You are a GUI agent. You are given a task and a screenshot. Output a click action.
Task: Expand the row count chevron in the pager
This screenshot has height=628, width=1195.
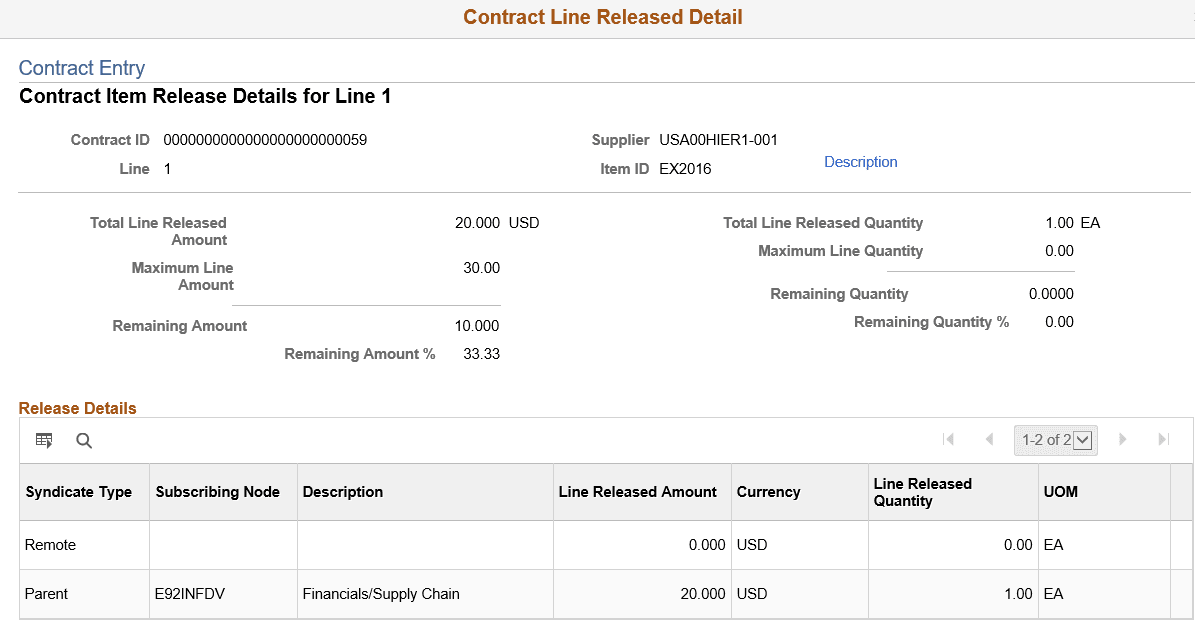1082,439
